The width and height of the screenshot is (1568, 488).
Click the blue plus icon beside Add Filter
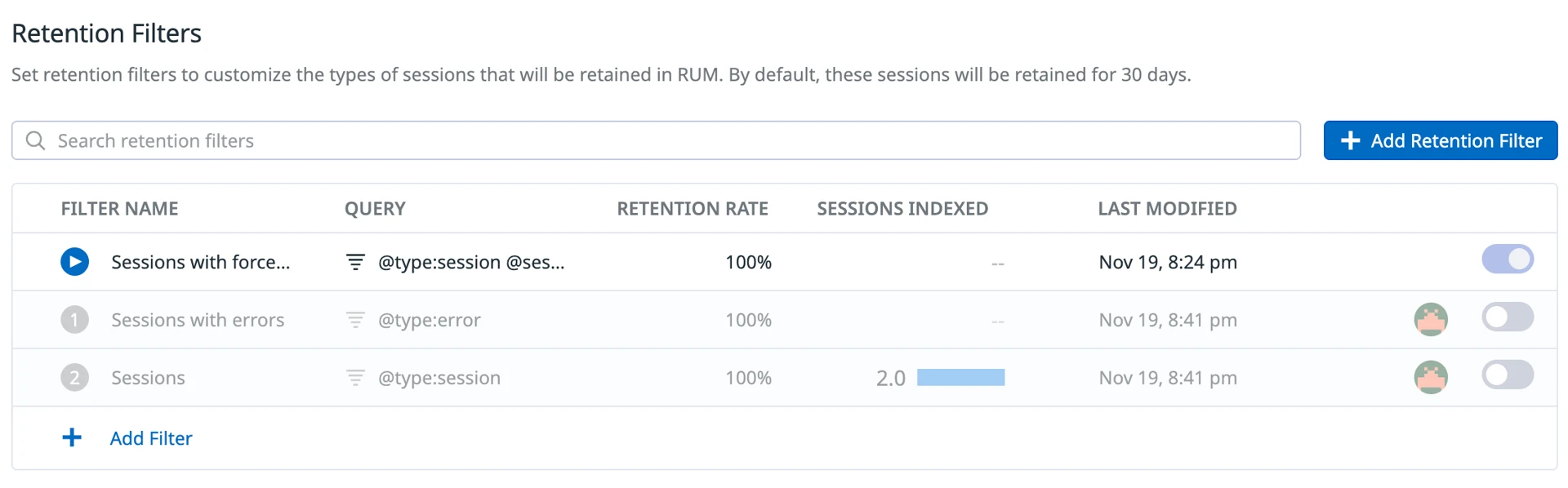(x=72, y=438)
